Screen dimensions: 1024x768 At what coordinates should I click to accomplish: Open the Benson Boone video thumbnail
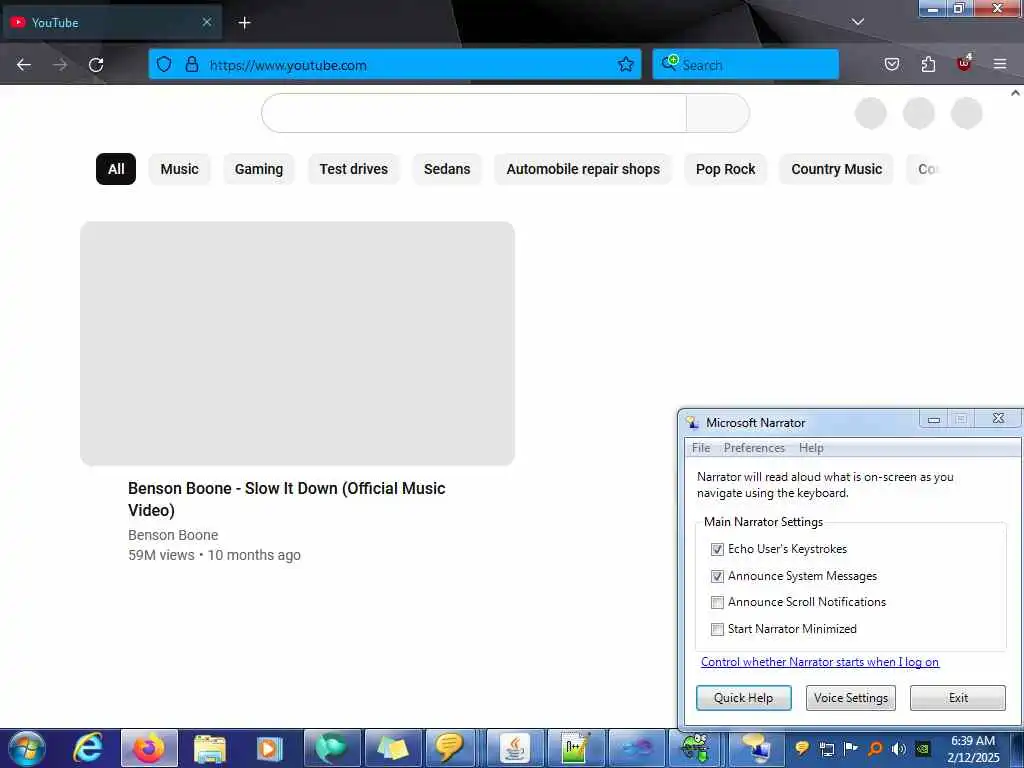(297, 344)
